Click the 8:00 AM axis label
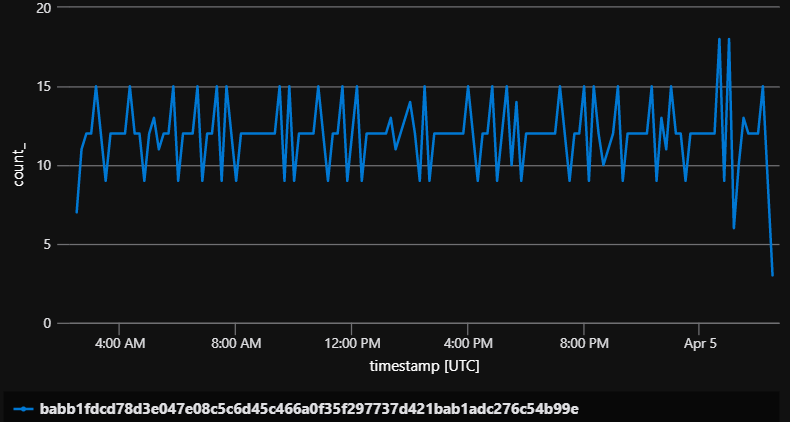This screenshot has height=422, width=790. pyautogui.click(x=236, y=344)
